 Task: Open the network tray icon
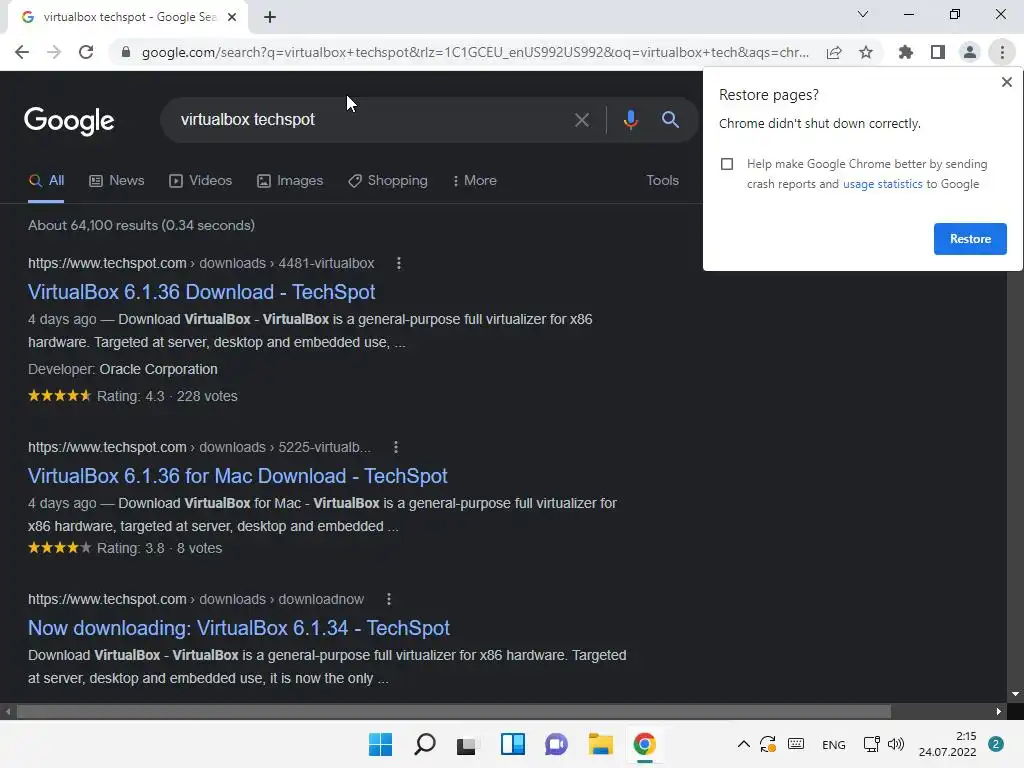pyautogui.click(x=871, y=744)
